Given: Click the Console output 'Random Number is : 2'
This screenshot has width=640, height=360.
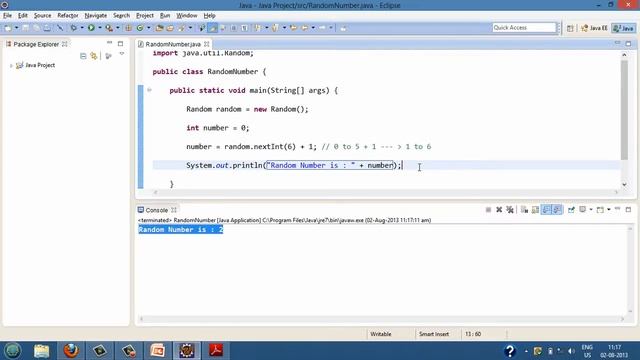Looking at the screenshot, I should [x=181, y=230].
